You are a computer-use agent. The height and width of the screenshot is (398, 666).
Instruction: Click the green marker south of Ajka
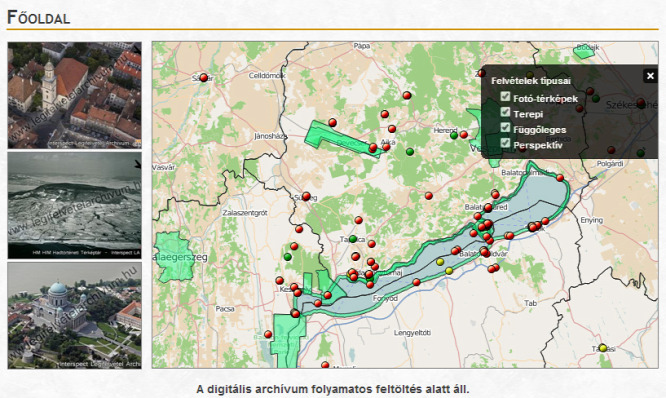409,152
